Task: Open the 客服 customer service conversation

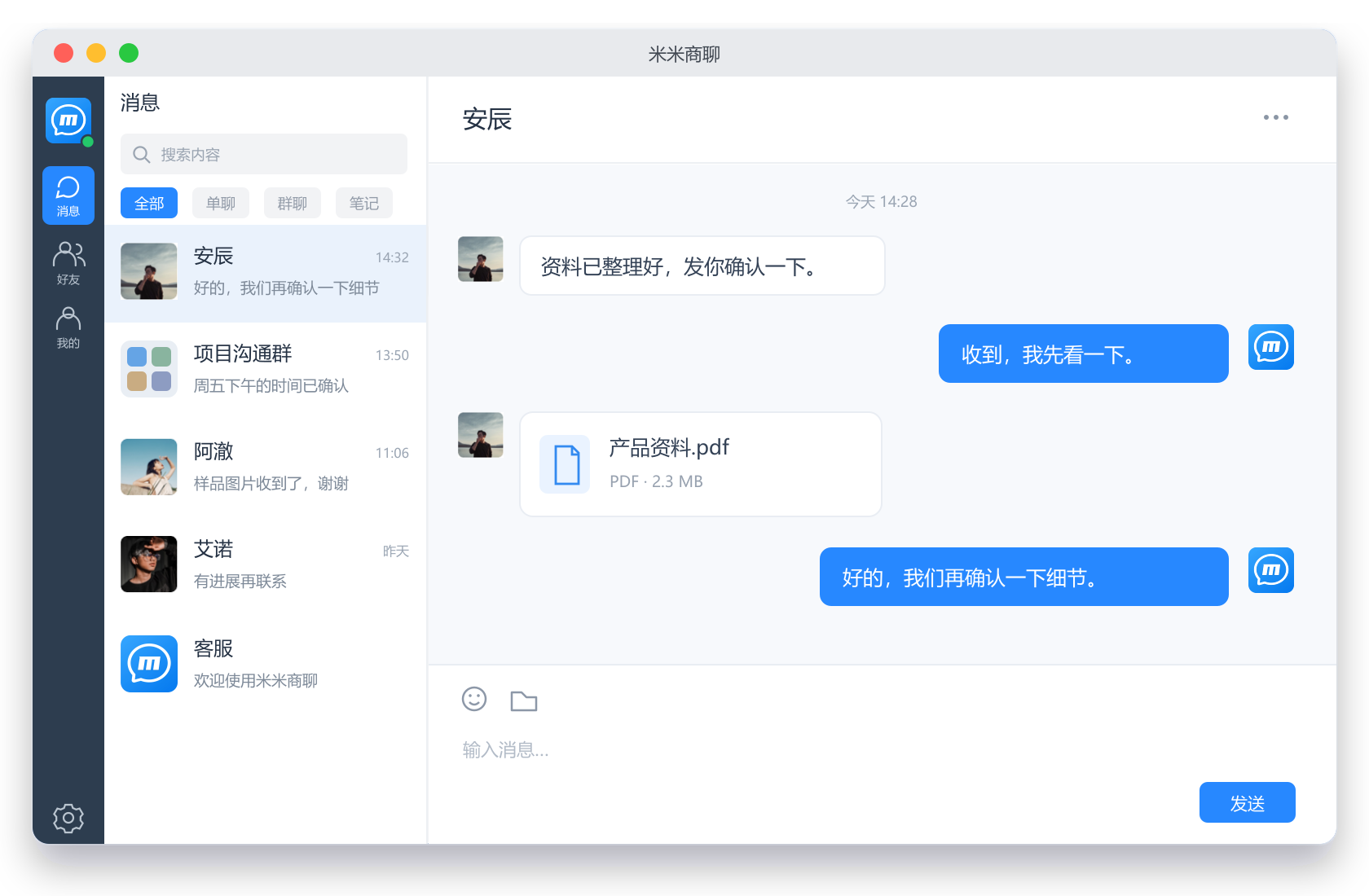Action: coord(266,664)
